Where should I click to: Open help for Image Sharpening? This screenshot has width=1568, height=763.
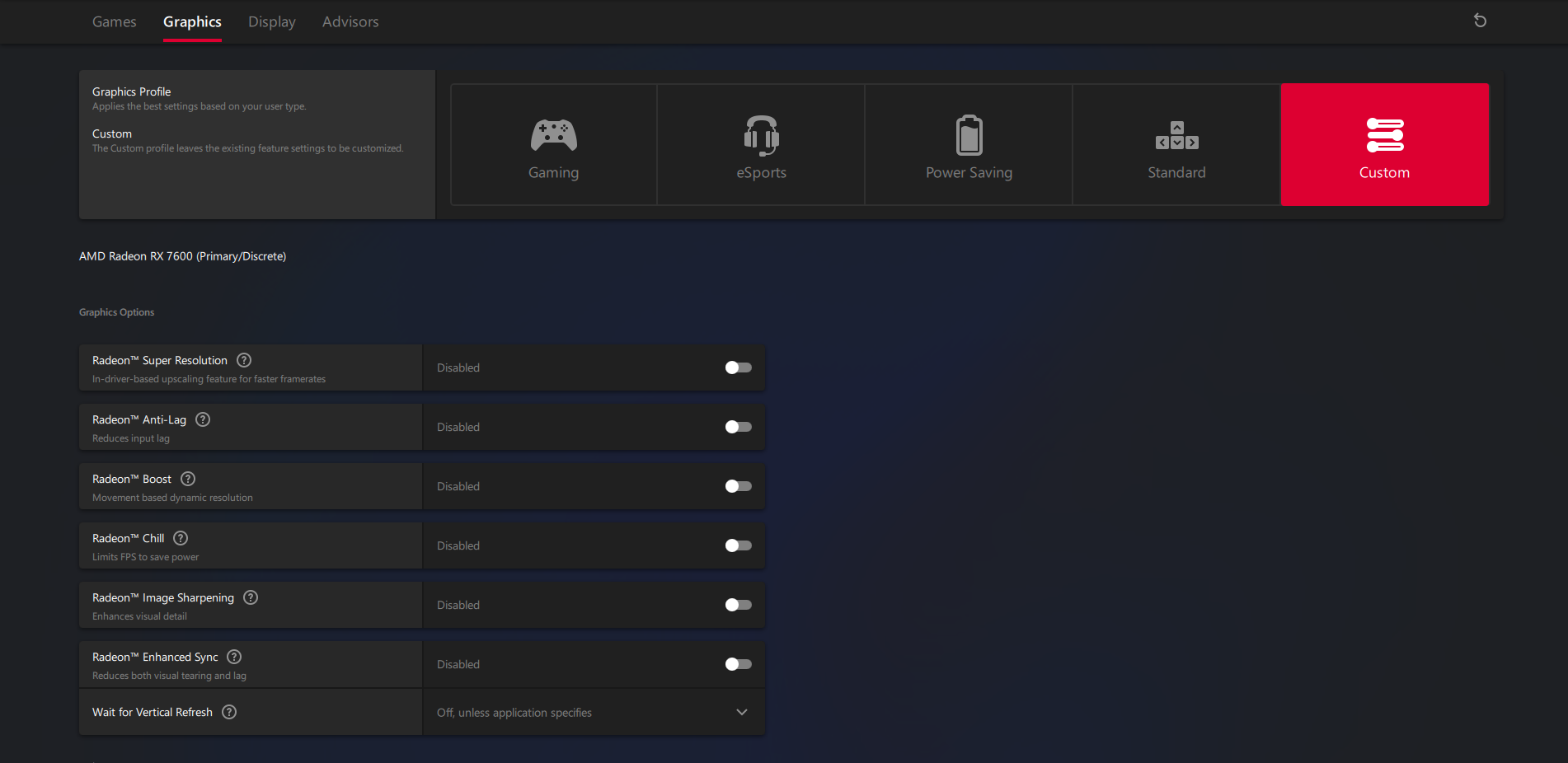pyautogui.click(x=251, y=597)
